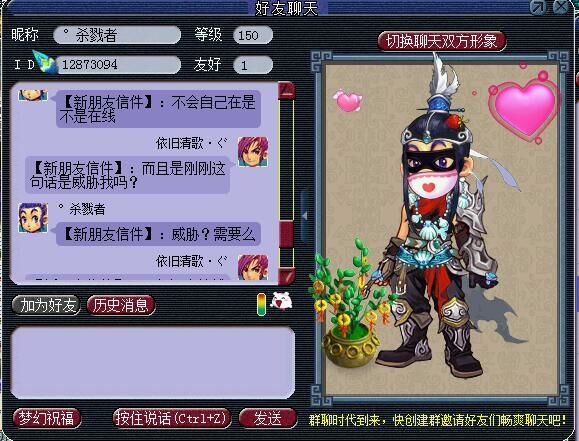Click the chat scroll down arrow

click(287, 276)
